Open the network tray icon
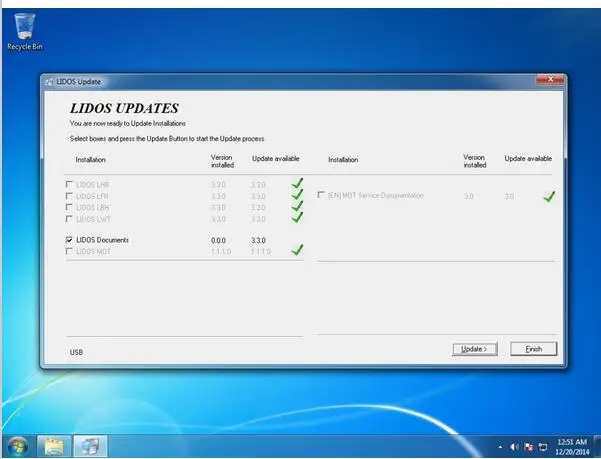The image size is (601, 459). point(543,447)
